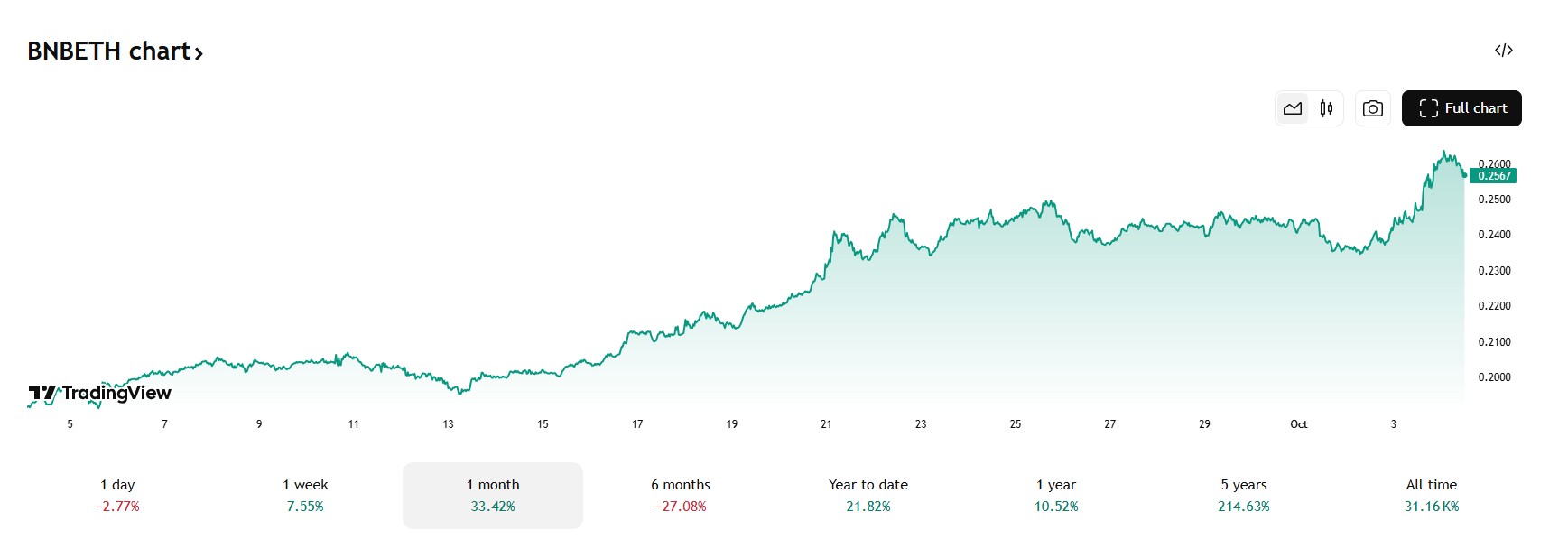Show Year to date performance
The width and height of the screenshot is (1568, 549).
(868, 495)
